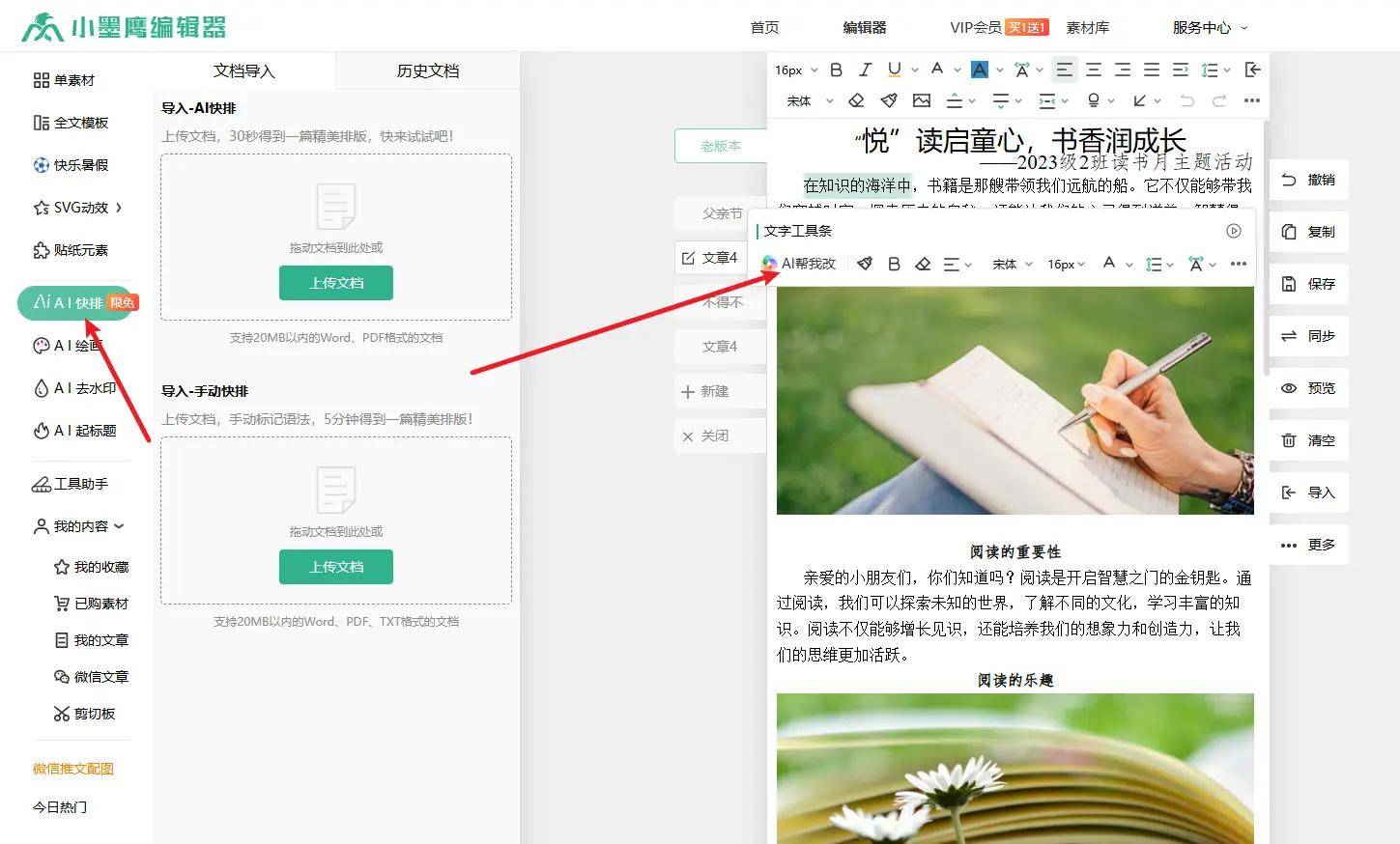Toggle bold formatting in the top toolbar
This screenshot has height=844, width=1400.
(x=836, y=69)
